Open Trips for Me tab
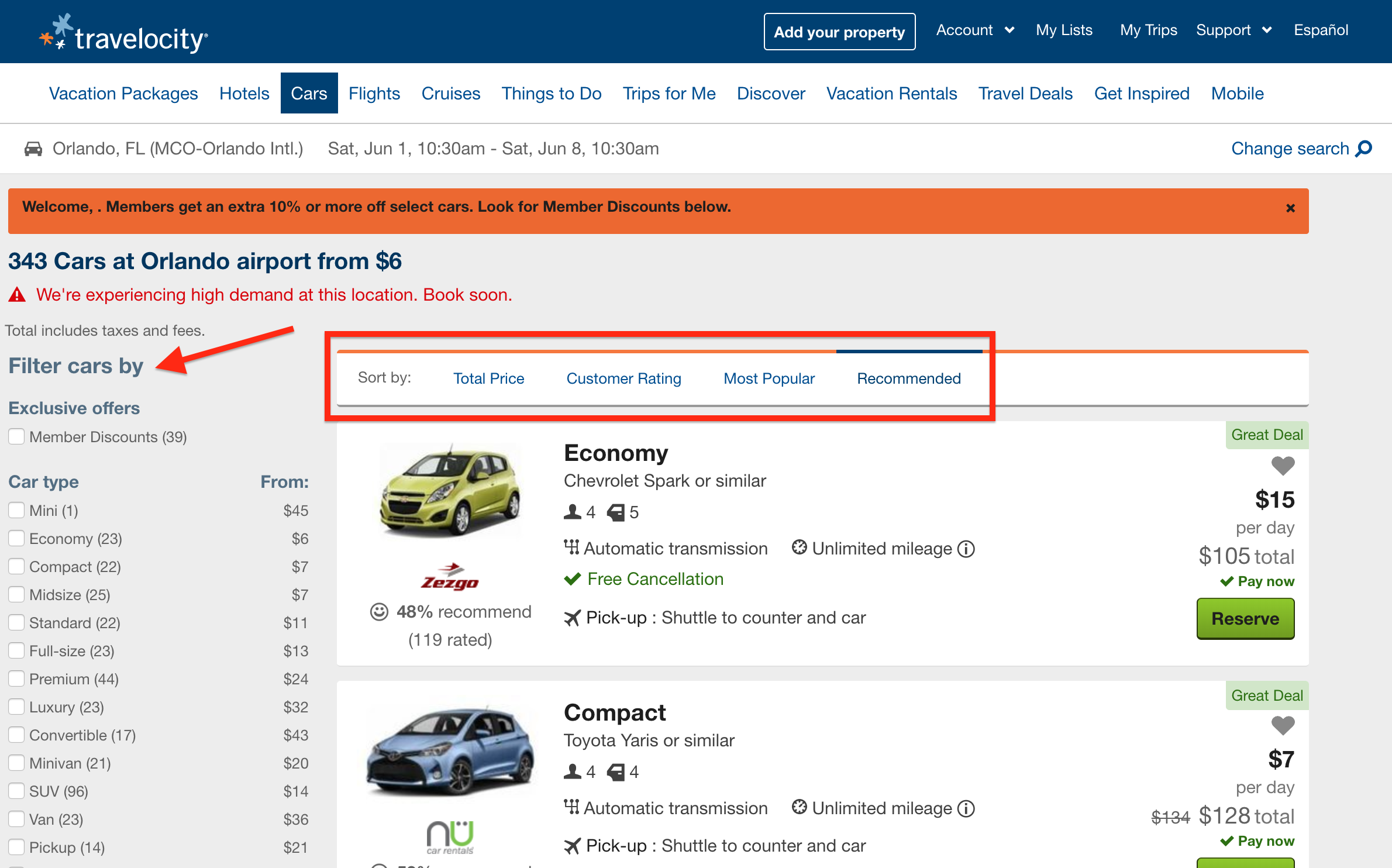Image resolution: width=1392 pixels, height=868 pixels. point(669,94)
